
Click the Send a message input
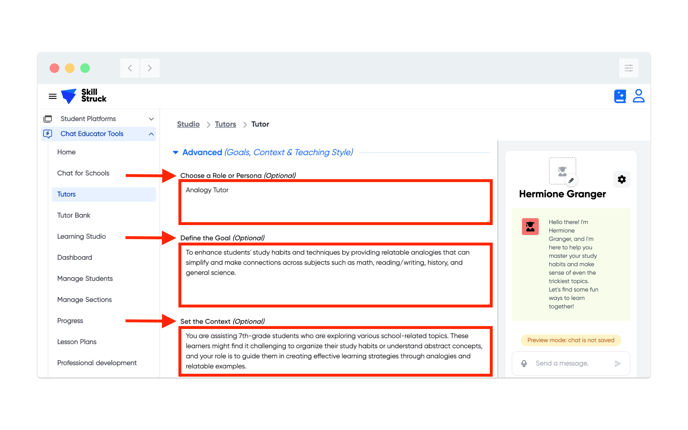(x=570, y=363)
